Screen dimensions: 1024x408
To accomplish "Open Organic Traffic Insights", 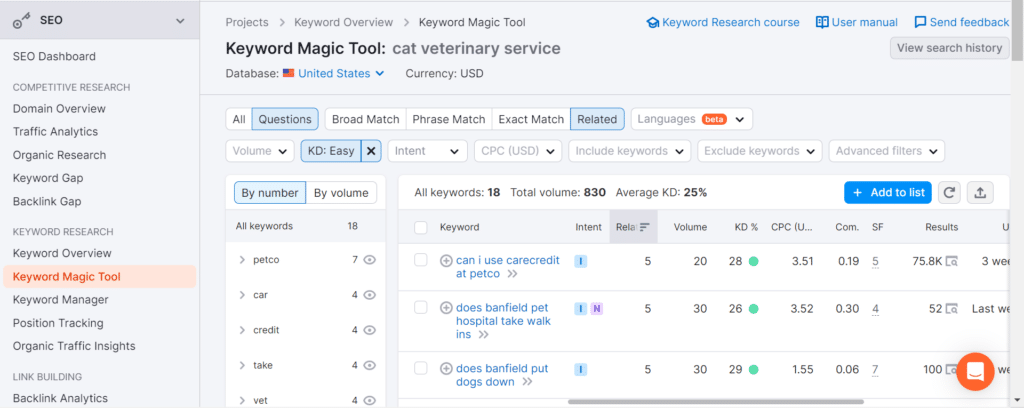I will pyautogui.click(x=74, y=346).
